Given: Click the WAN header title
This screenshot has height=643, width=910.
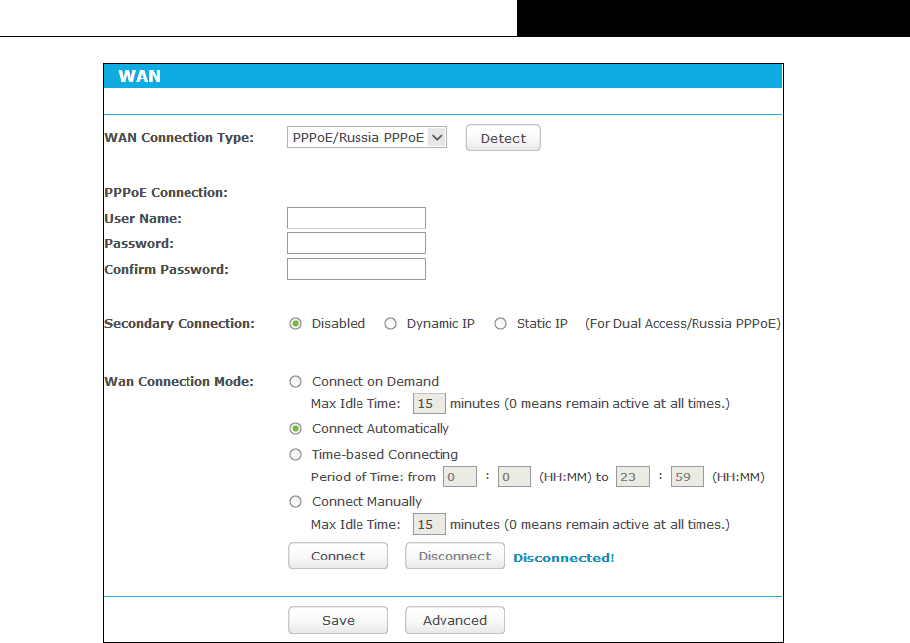Looking at the screenshot, I should tap(139, 76).
